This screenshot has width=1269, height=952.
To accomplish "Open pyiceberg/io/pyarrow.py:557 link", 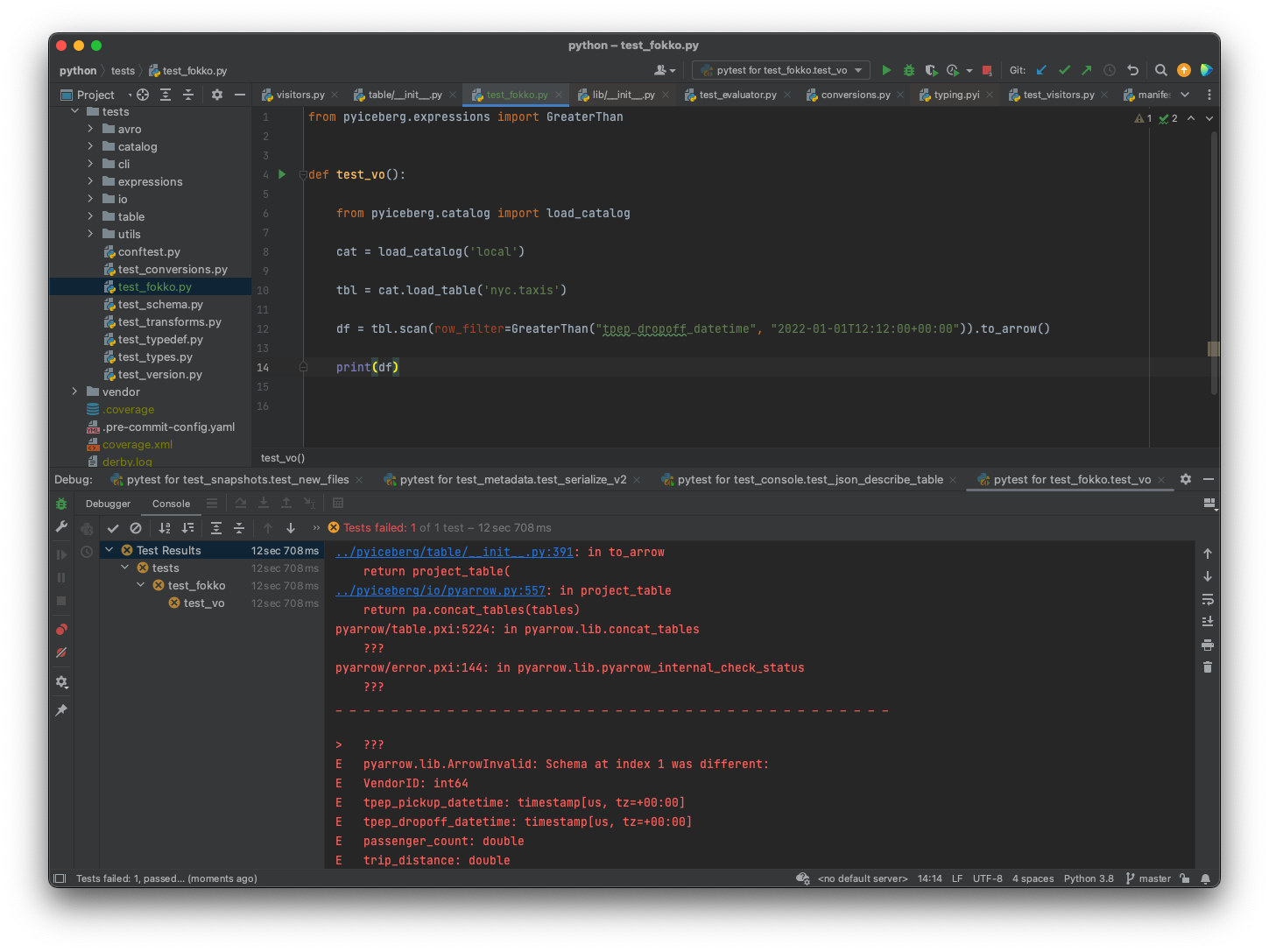I will pyautogui.click(x=441, y=590).
